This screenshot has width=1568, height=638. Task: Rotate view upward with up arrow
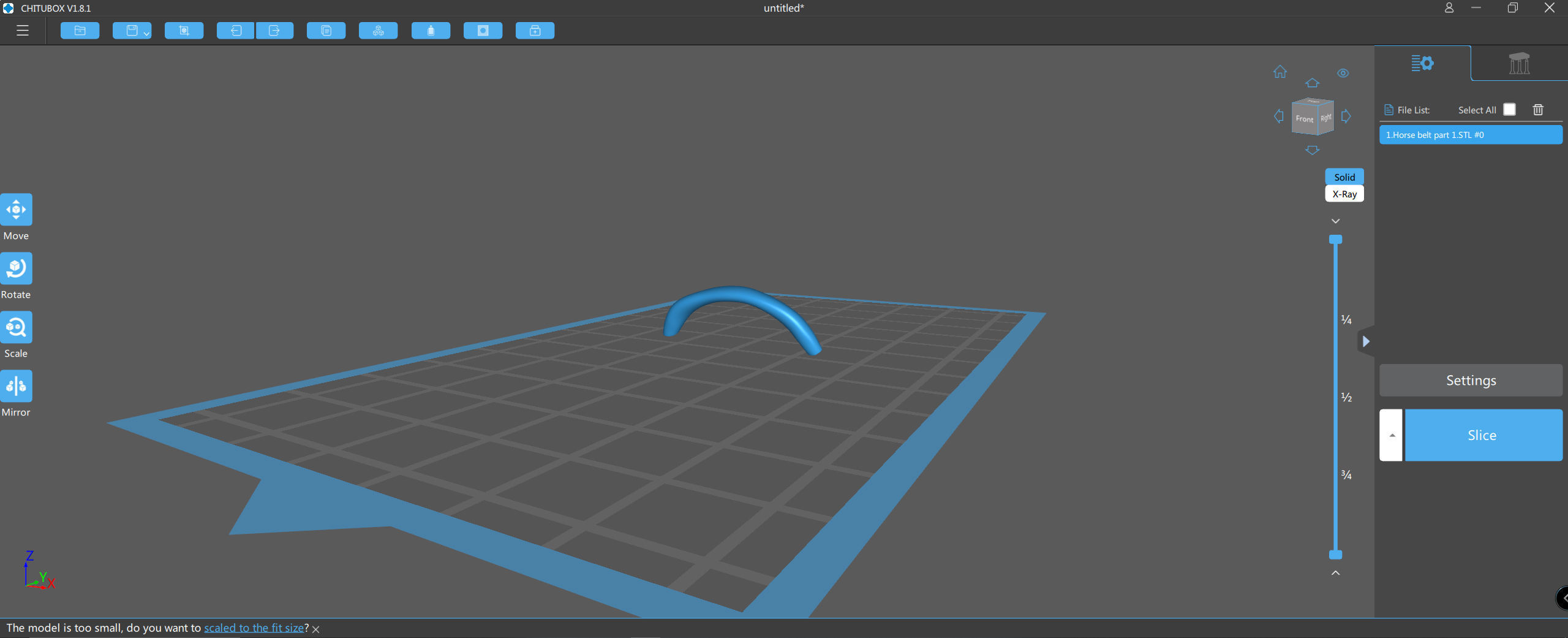[x=1312, y=83]
